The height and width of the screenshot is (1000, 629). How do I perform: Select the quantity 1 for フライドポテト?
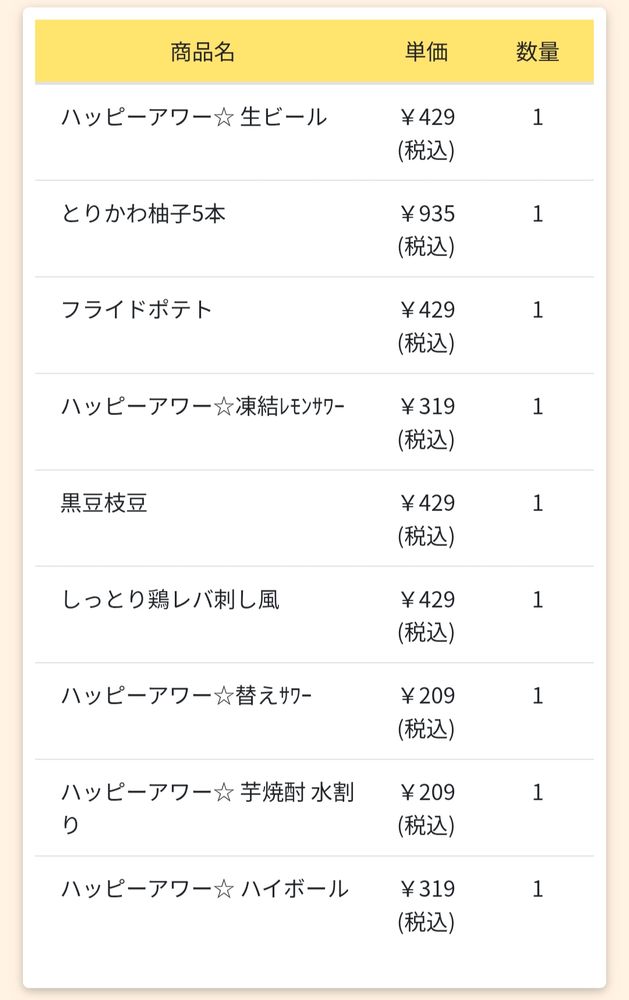538,310
